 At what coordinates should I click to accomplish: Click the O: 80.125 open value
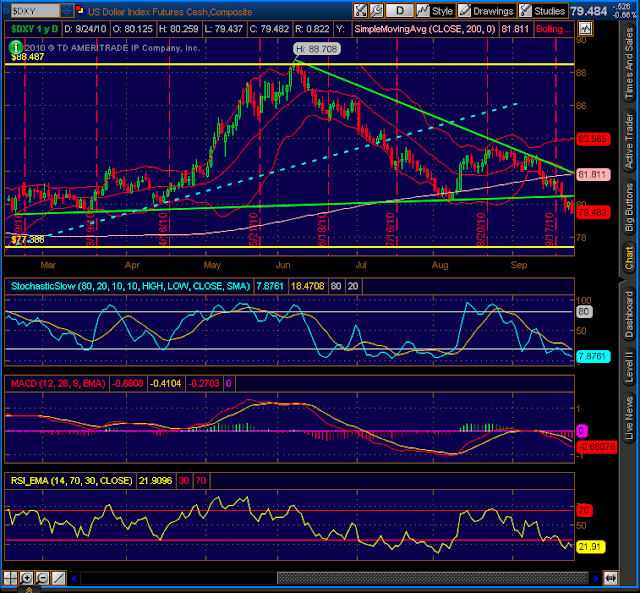132,29
